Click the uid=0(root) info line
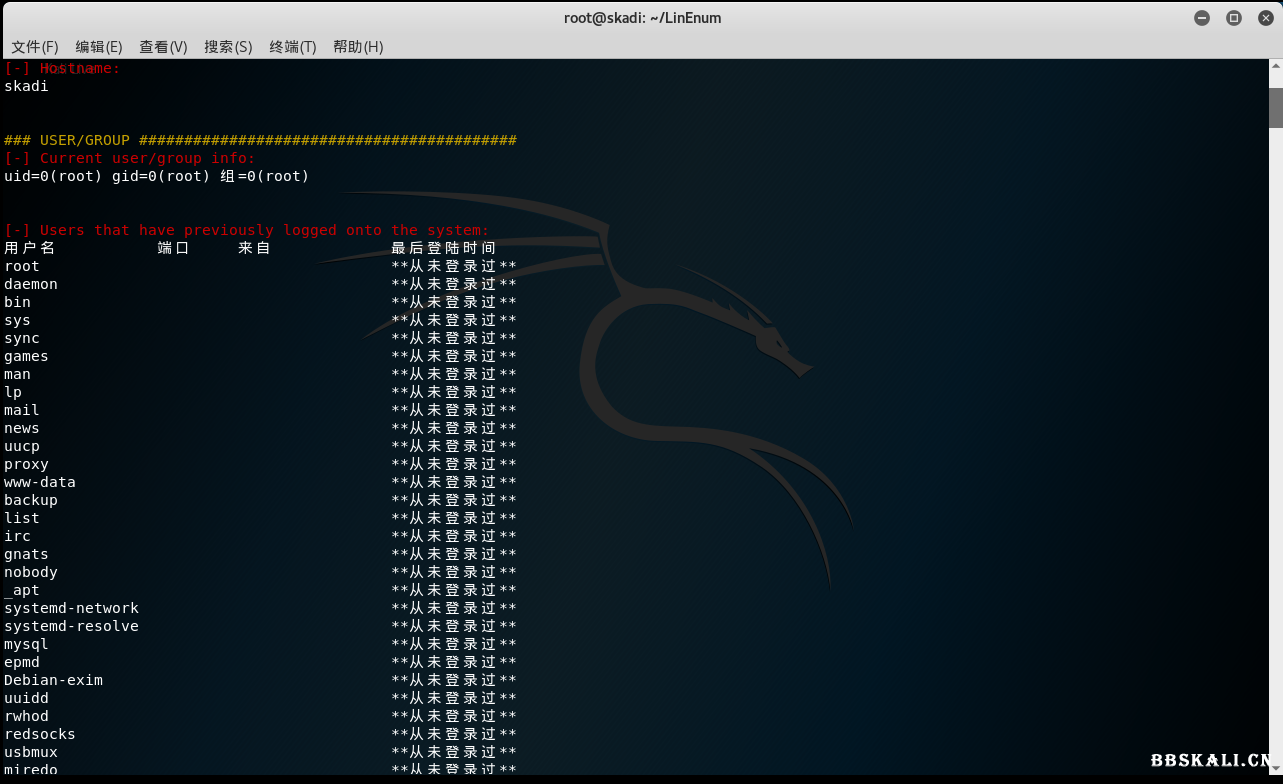 pyautogui.click(x=156, y=176)
